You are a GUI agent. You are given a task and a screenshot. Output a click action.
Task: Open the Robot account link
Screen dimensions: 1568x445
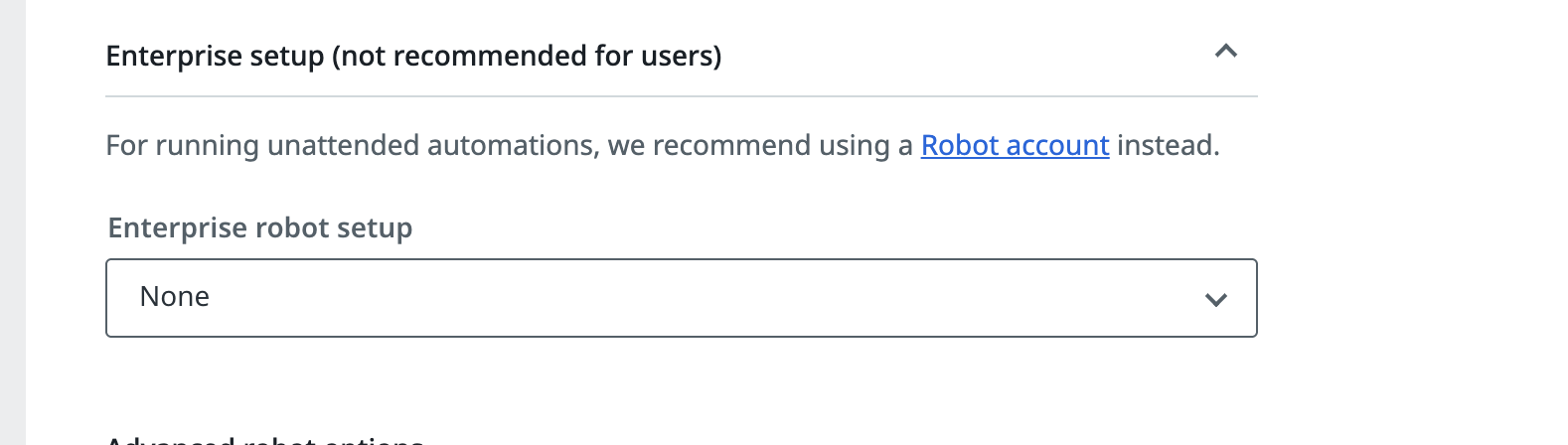[1015, 146]
